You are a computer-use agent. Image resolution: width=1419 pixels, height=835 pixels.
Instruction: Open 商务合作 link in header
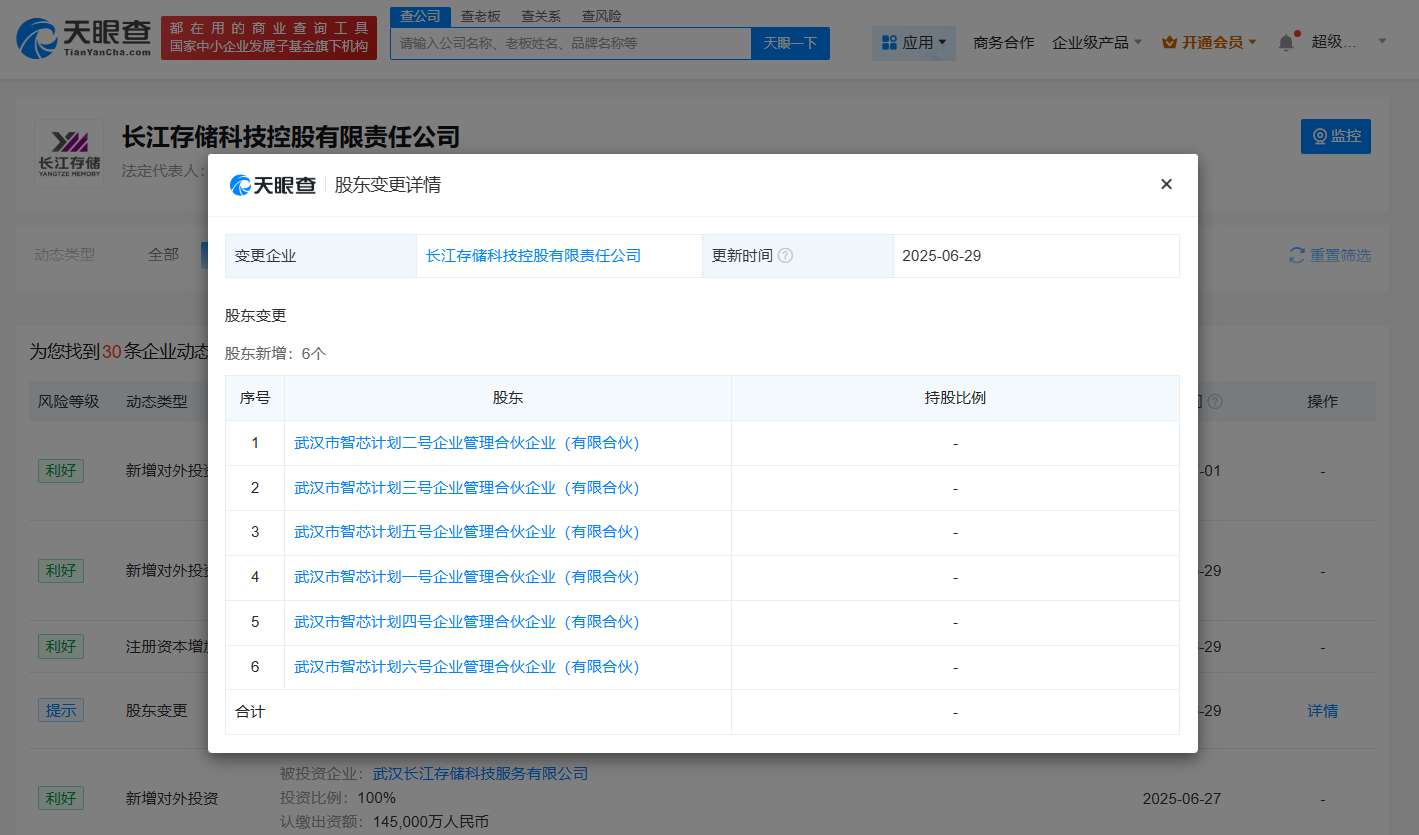pos(1003,42)
